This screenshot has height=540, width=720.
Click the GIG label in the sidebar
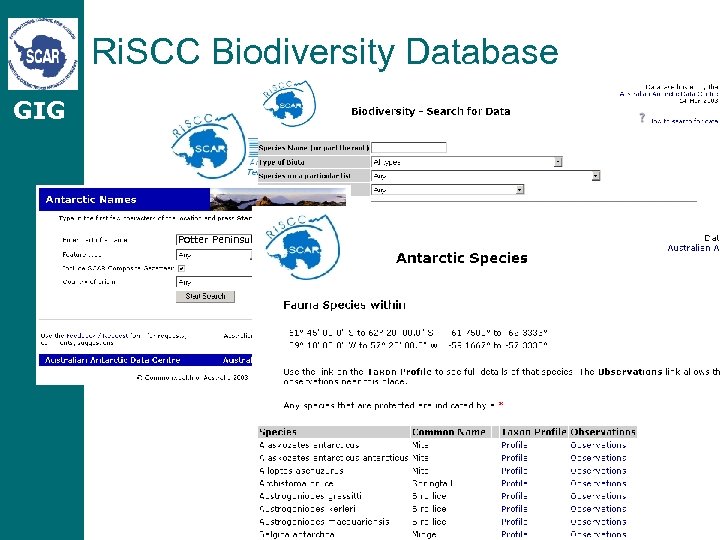[39, 111]
